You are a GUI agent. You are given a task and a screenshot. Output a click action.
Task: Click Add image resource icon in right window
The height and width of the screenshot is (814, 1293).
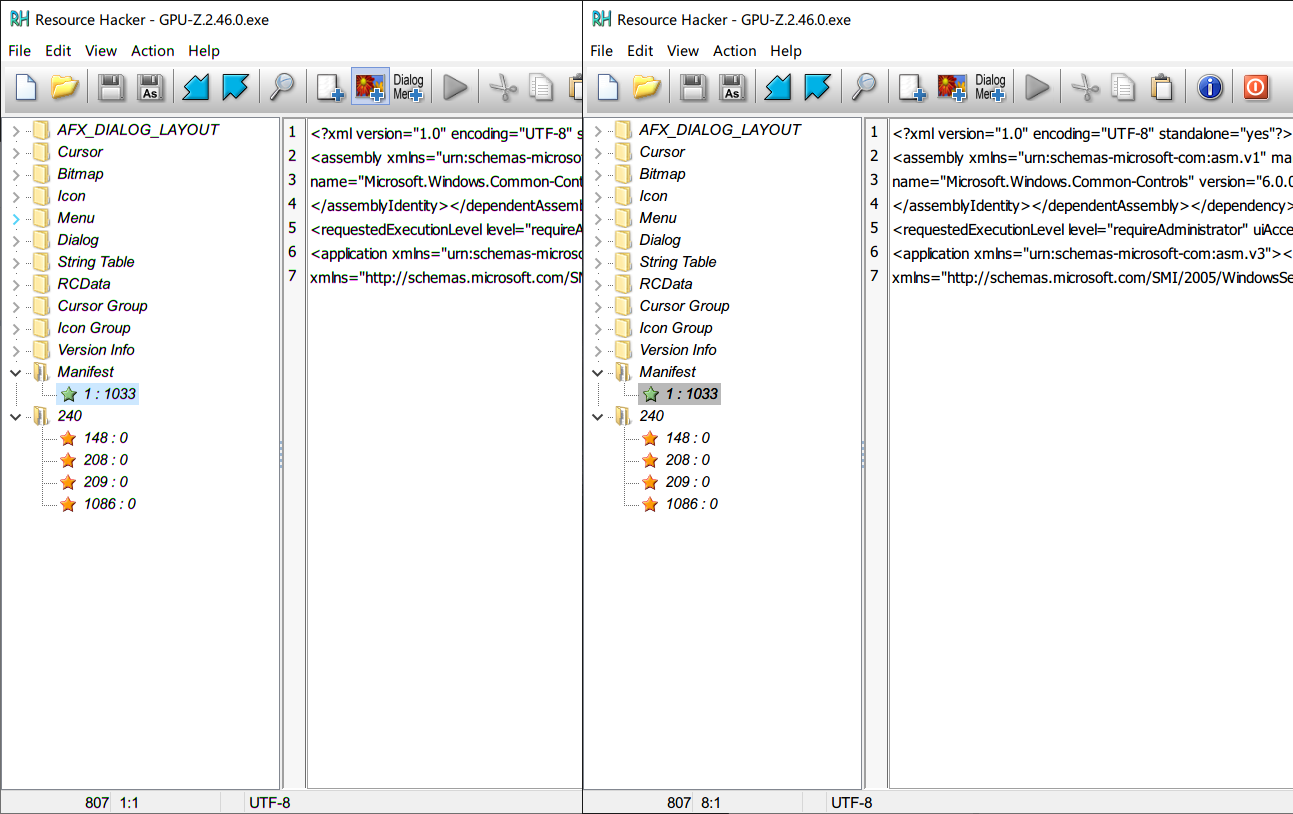(952, 87)
